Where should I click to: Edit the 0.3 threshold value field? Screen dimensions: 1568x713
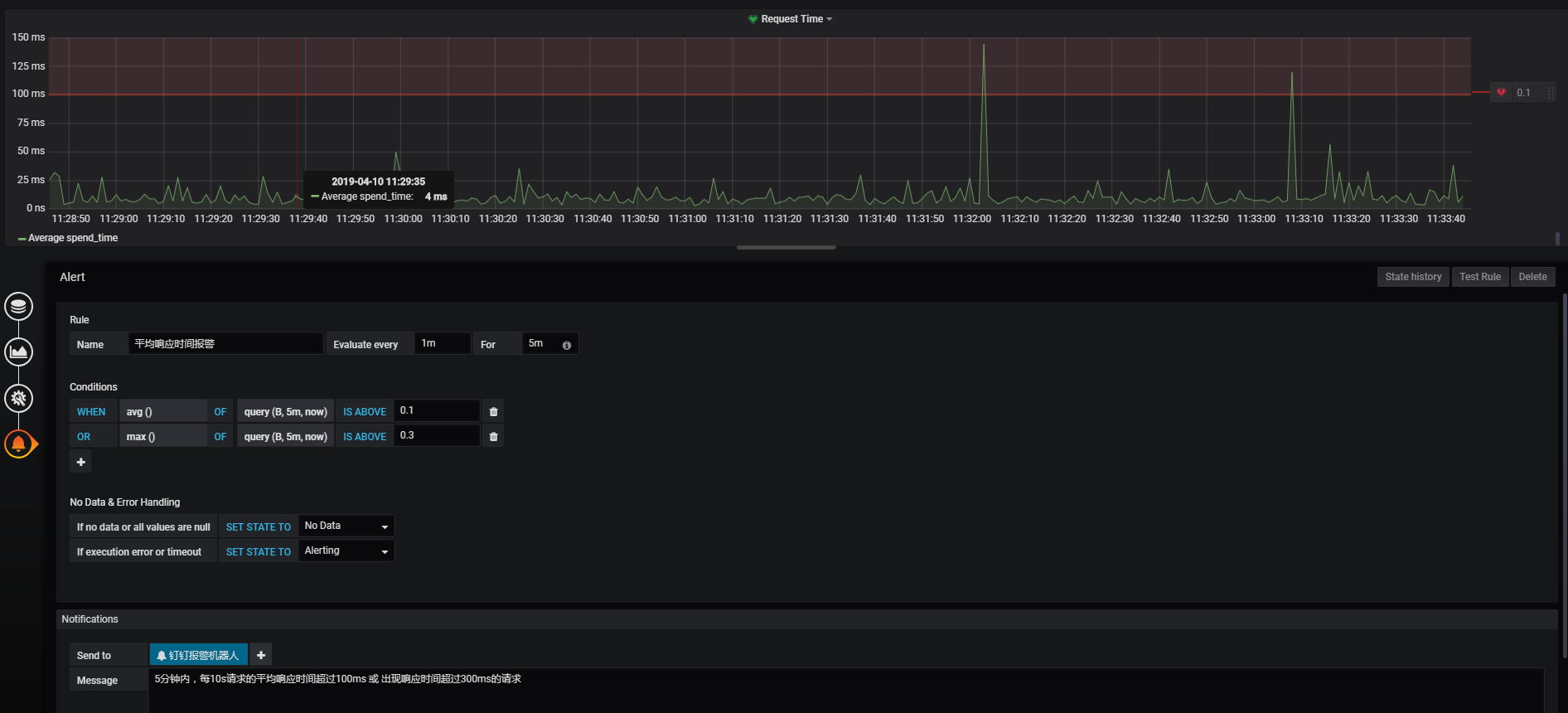coord(437,435)
